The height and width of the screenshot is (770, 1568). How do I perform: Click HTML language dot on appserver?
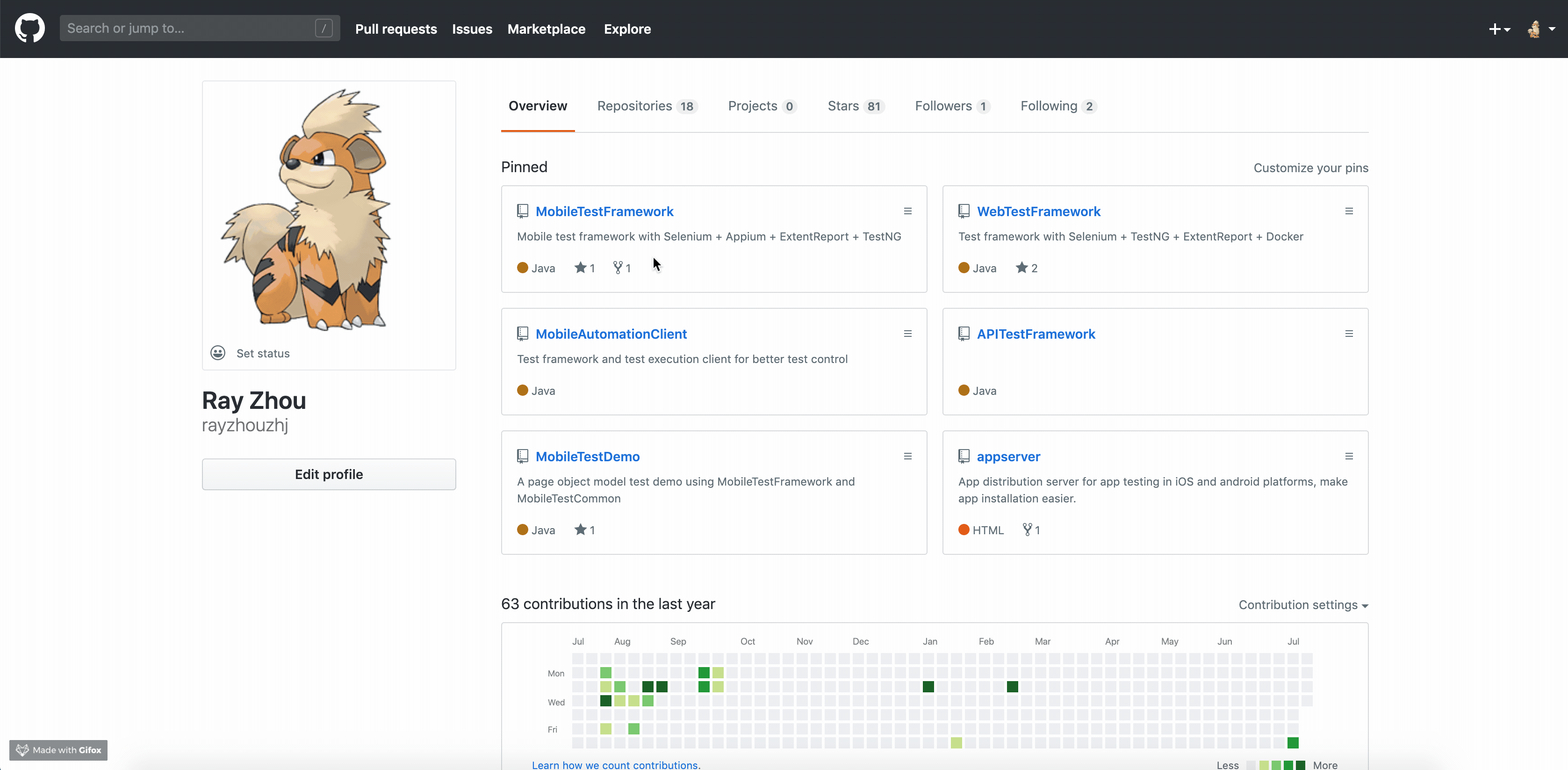click(964, 530)
